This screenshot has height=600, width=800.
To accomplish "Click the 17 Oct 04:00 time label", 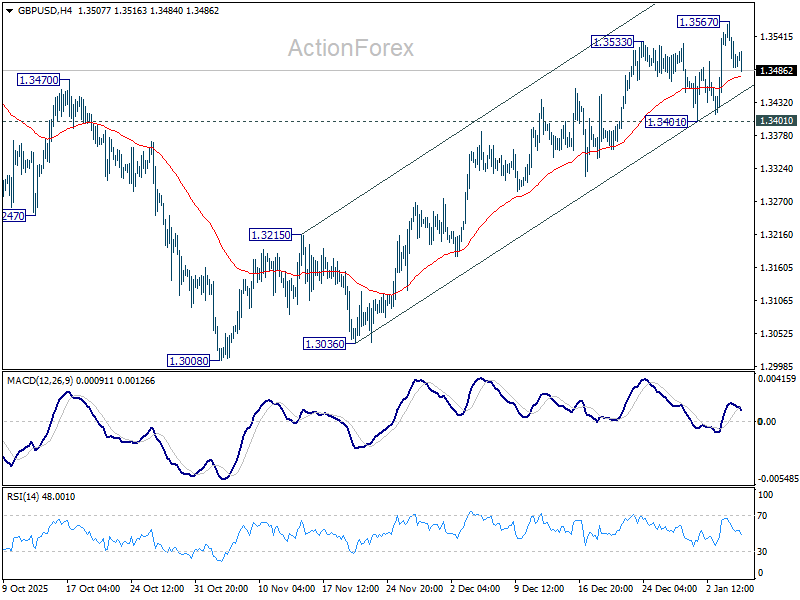I will pos(93,588).
